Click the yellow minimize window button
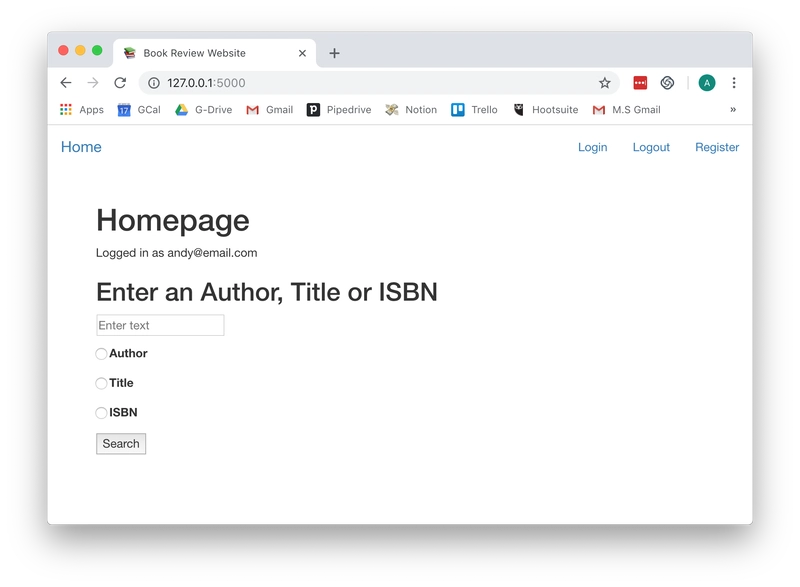The image size is (800, 587). pos(80,50)
